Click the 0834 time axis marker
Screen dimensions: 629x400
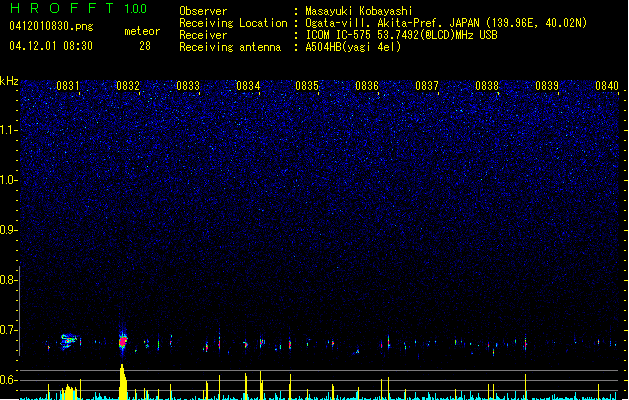(x=248, y=86)
